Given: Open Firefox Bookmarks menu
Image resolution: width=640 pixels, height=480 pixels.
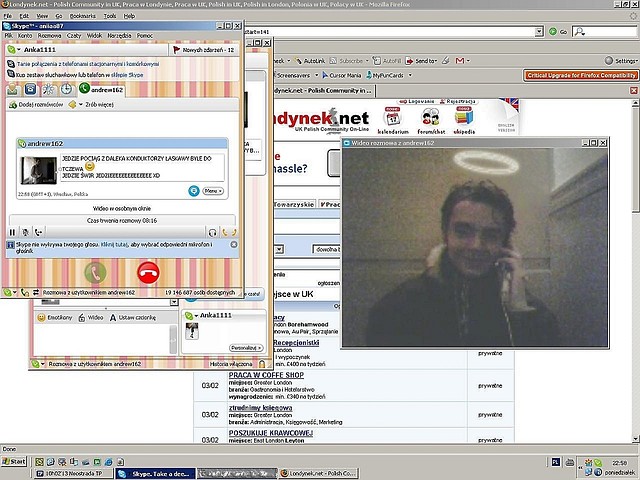Looking at the screenshot, I should click(82, 16).
